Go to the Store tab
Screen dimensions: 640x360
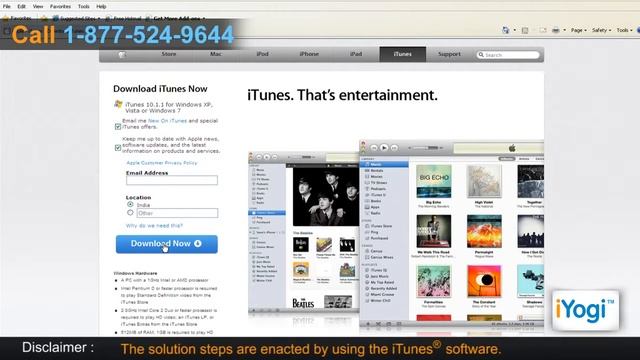[x=169, y=54]
